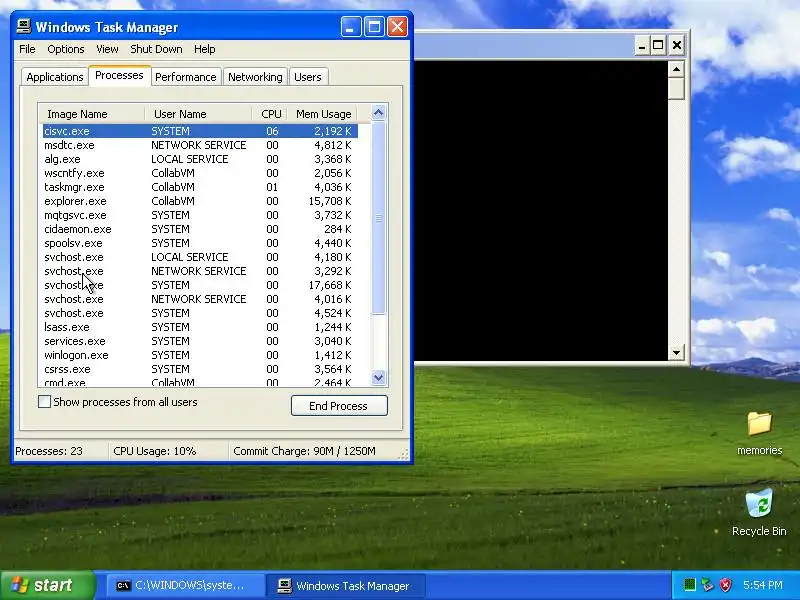The height and width of the screenshot is (600, 800).
Task: Select the Recycle Bin desktop icon
Action: pos(759,512)
